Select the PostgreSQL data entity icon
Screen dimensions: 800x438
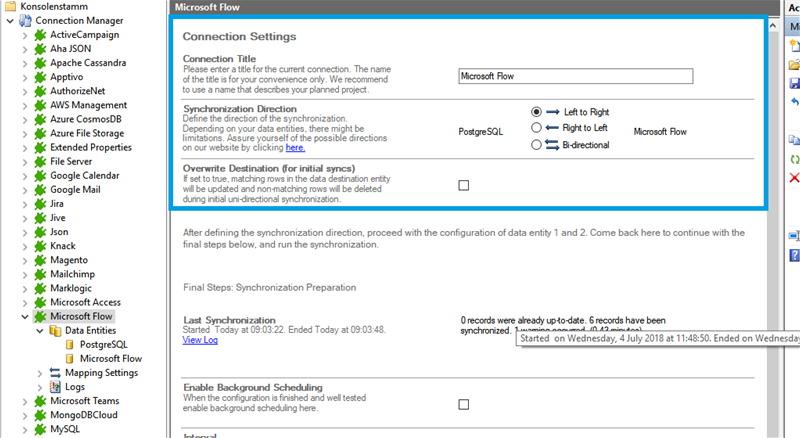point(69,344)
